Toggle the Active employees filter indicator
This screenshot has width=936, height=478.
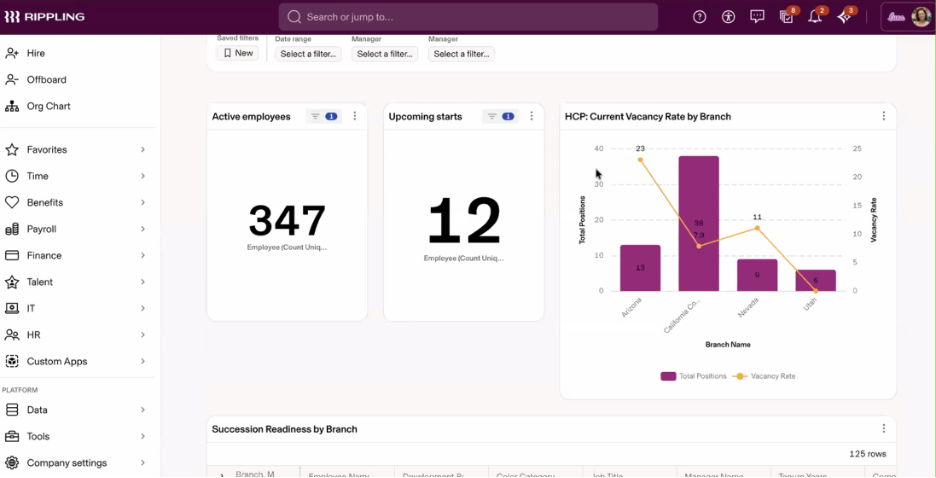[324, 116]
